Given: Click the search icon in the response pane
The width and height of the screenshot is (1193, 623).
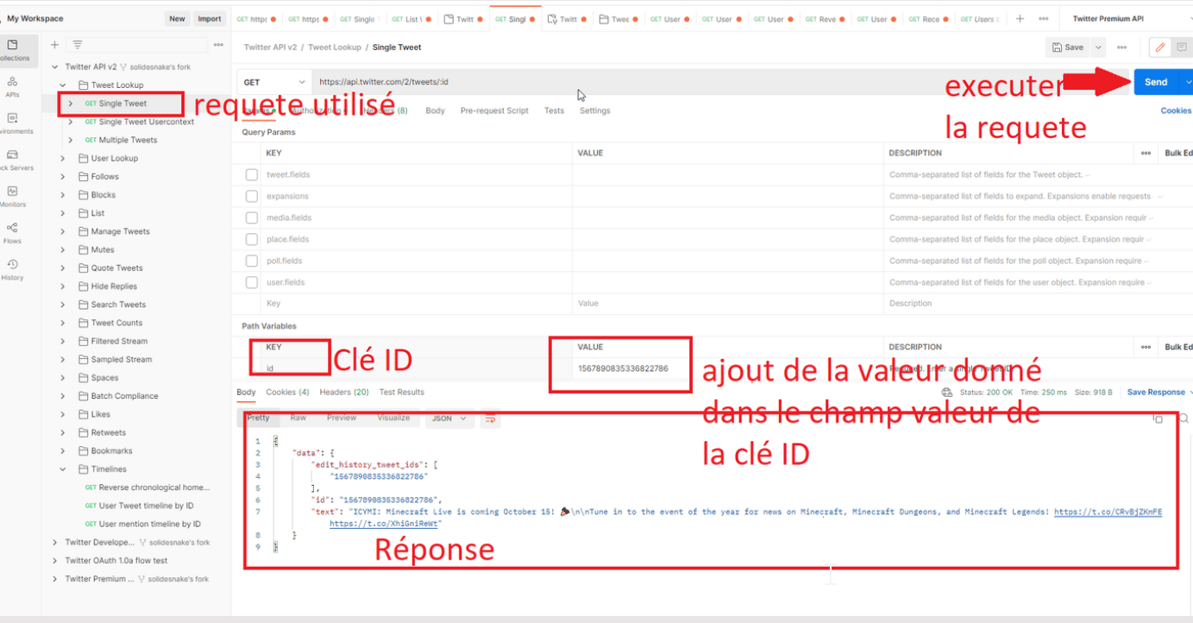Looking at the screenshot, I should coord(1183,418).
